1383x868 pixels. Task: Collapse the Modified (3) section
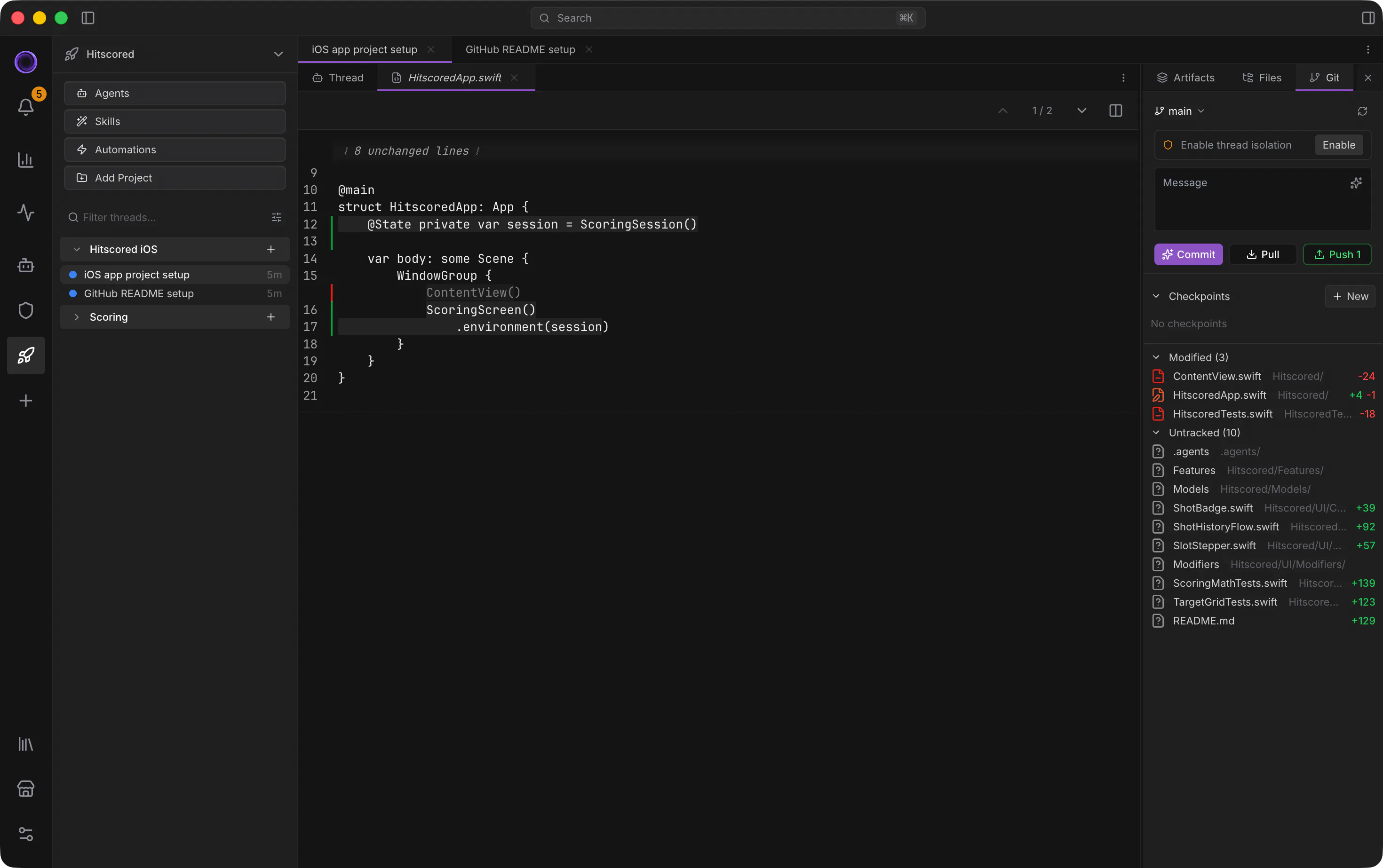1156,357
